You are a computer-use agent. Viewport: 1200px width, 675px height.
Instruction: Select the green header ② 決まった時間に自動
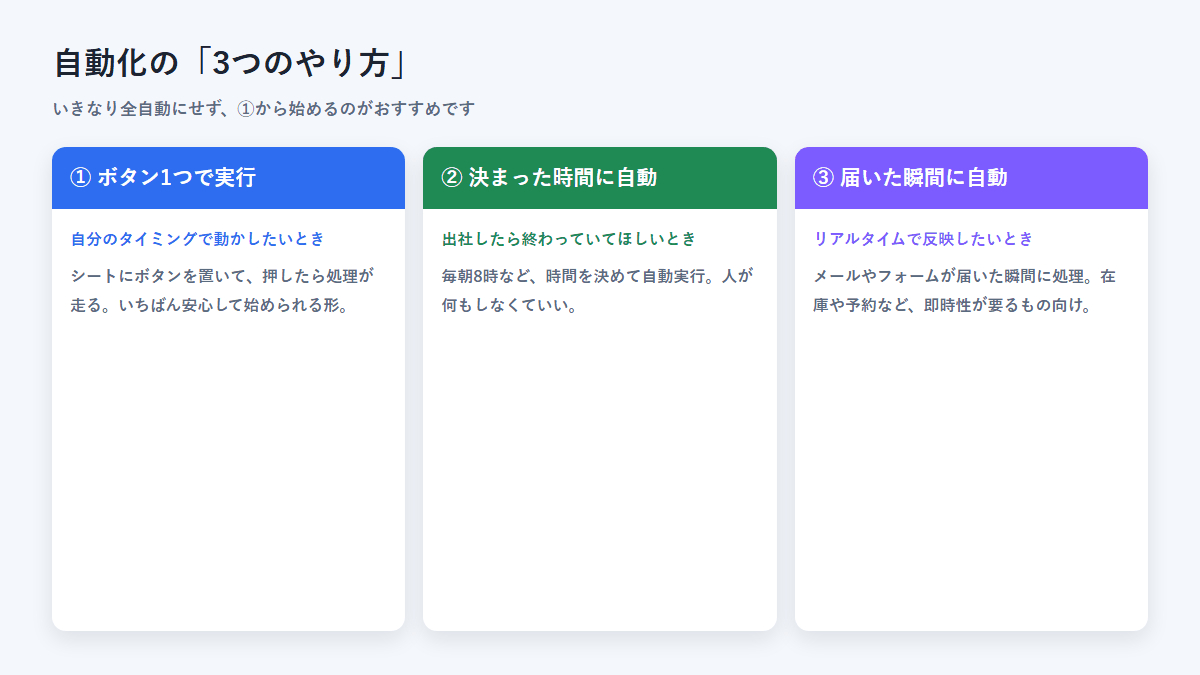coord(600,178)
